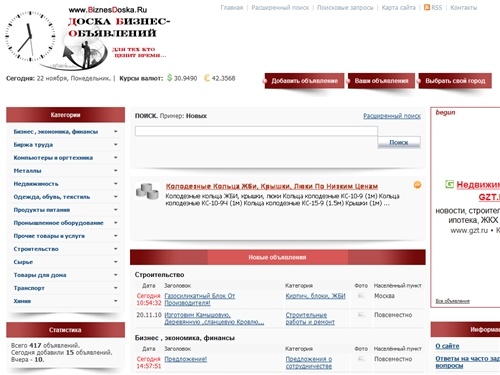Click Добавить объявление button
Viewport: 500px width, 375px height.
click(x=304, y=81)
